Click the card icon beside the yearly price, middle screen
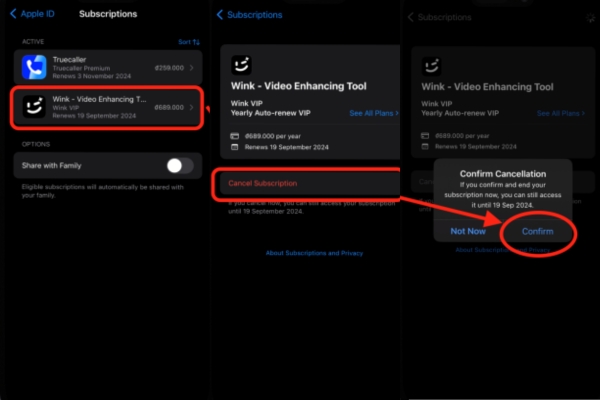The height and width of the screenshot is (400, 600). pyautogui.click(x=234, y=133)
